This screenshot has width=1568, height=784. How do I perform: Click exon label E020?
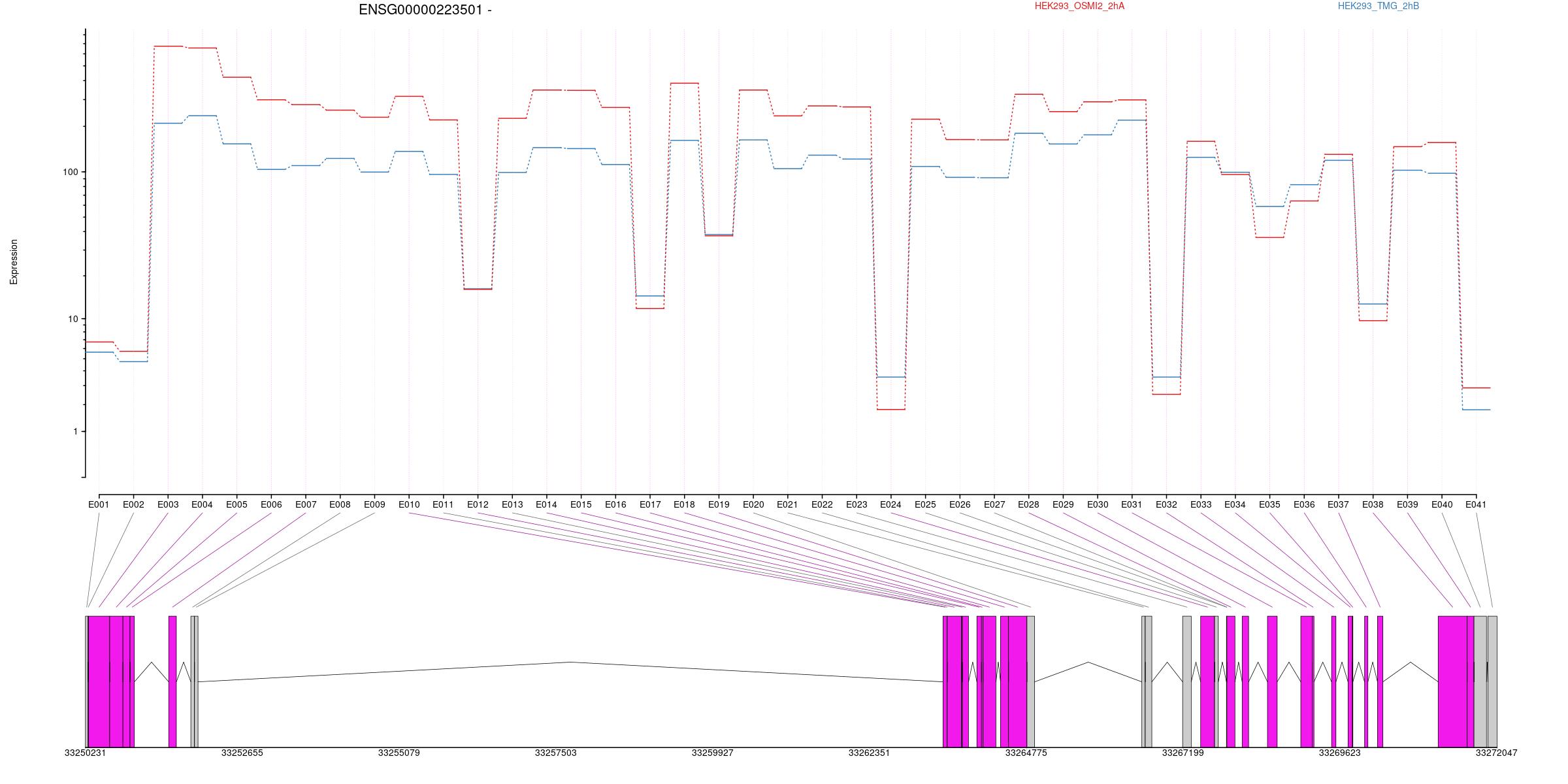(x=753, y=504)
